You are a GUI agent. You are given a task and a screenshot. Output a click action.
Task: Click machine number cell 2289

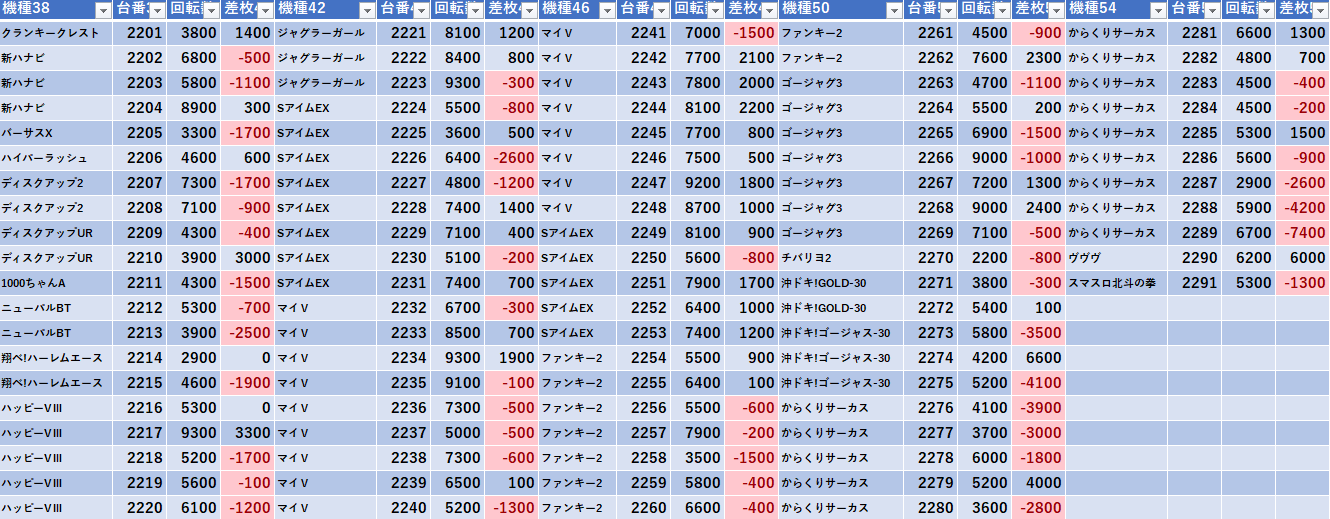[1195, 233]
